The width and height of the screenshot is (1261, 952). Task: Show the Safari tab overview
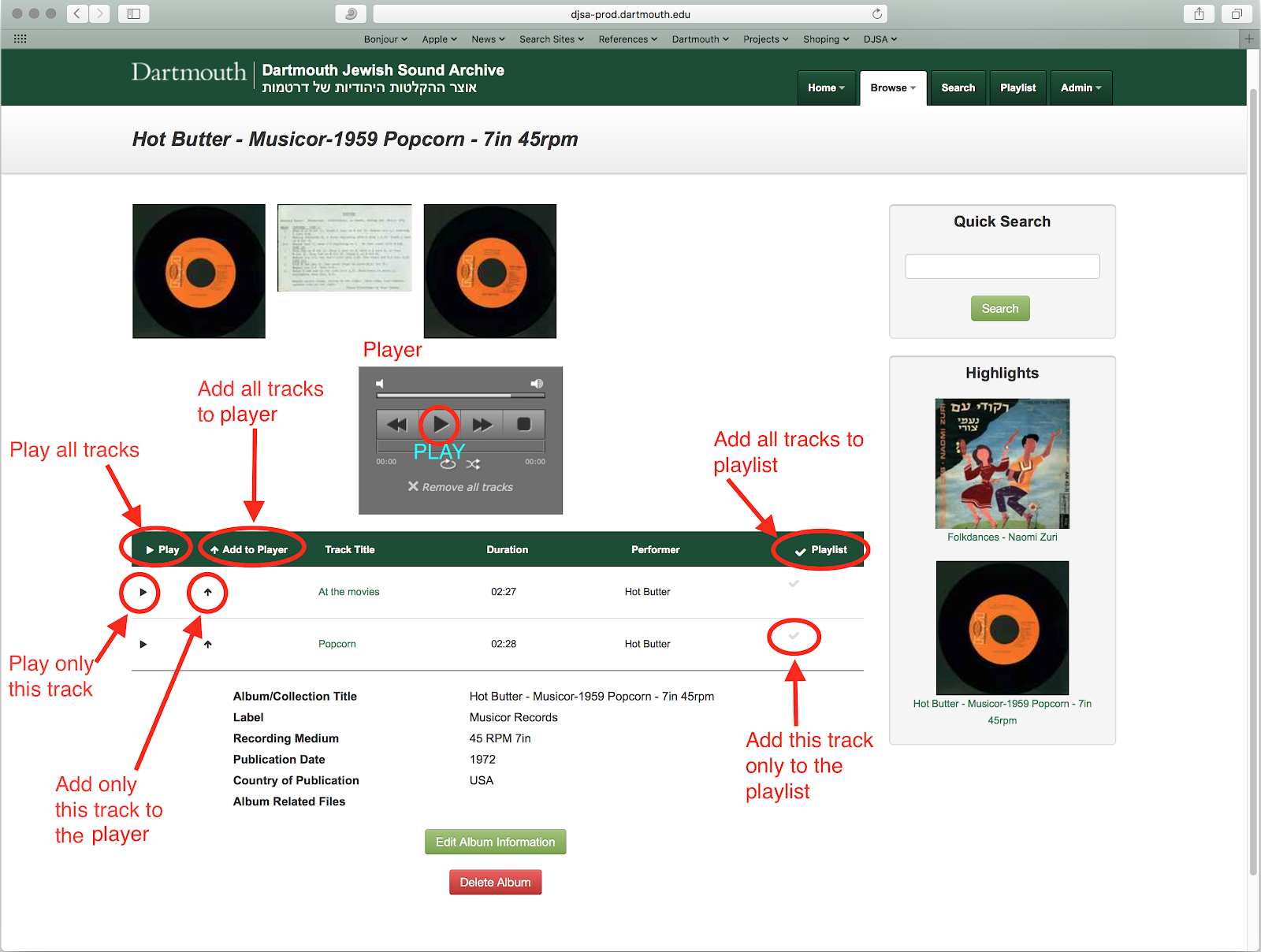click(1237, 13)
